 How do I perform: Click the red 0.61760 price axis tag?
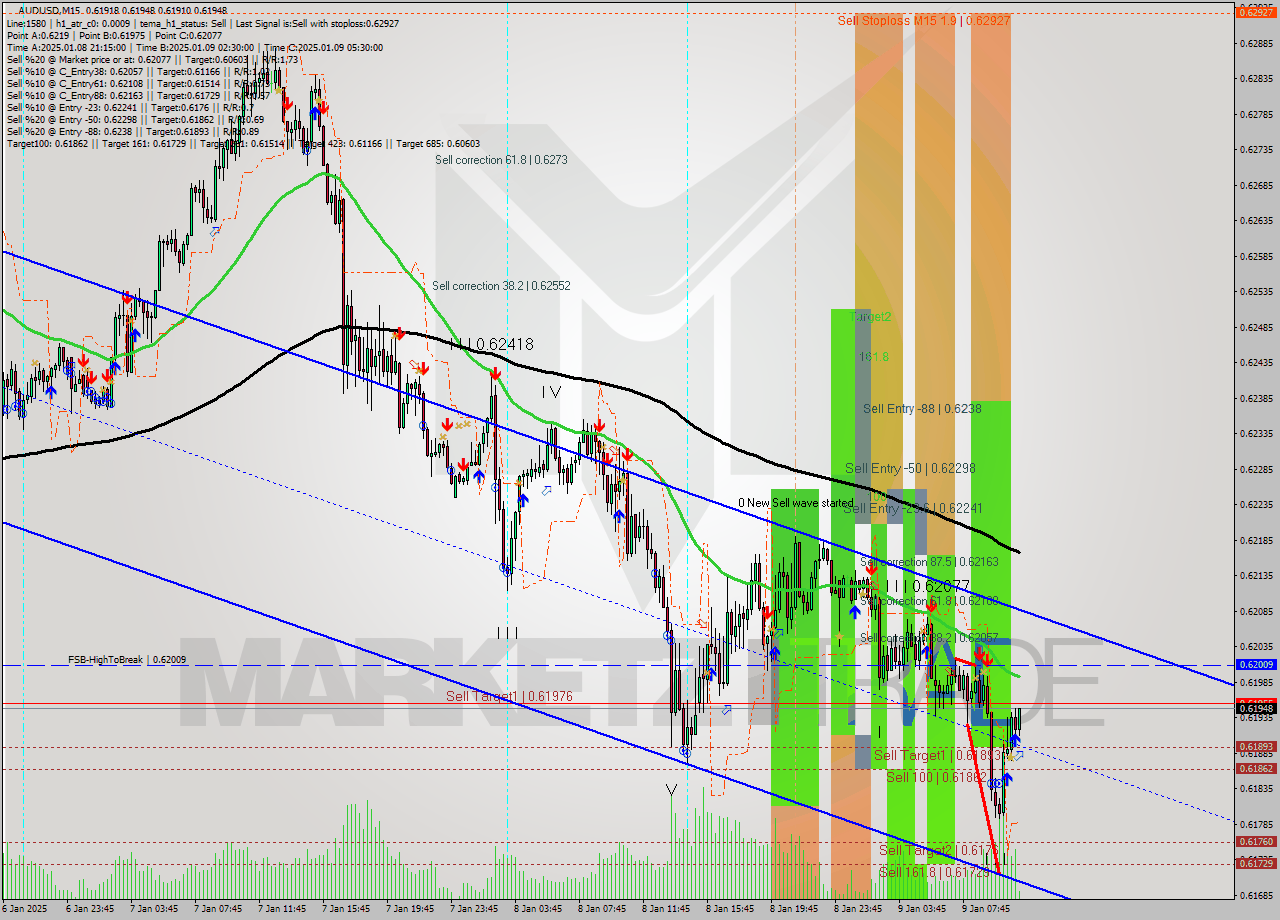pos(1256,841)
